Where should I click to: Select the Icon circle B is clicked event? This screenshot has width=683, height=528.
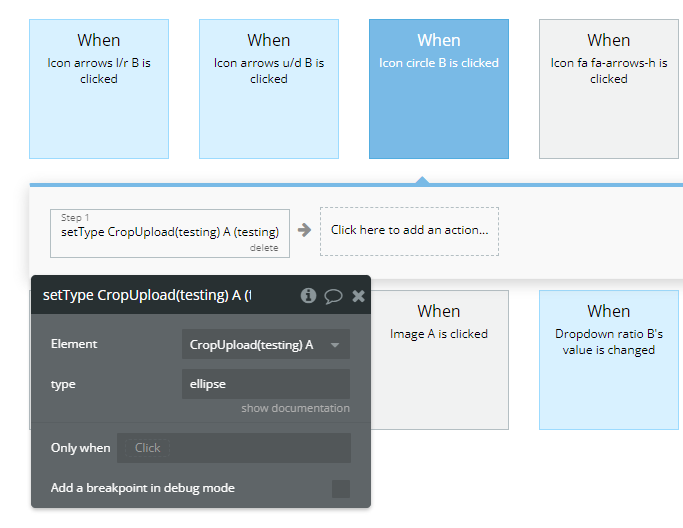coord(439,89)
